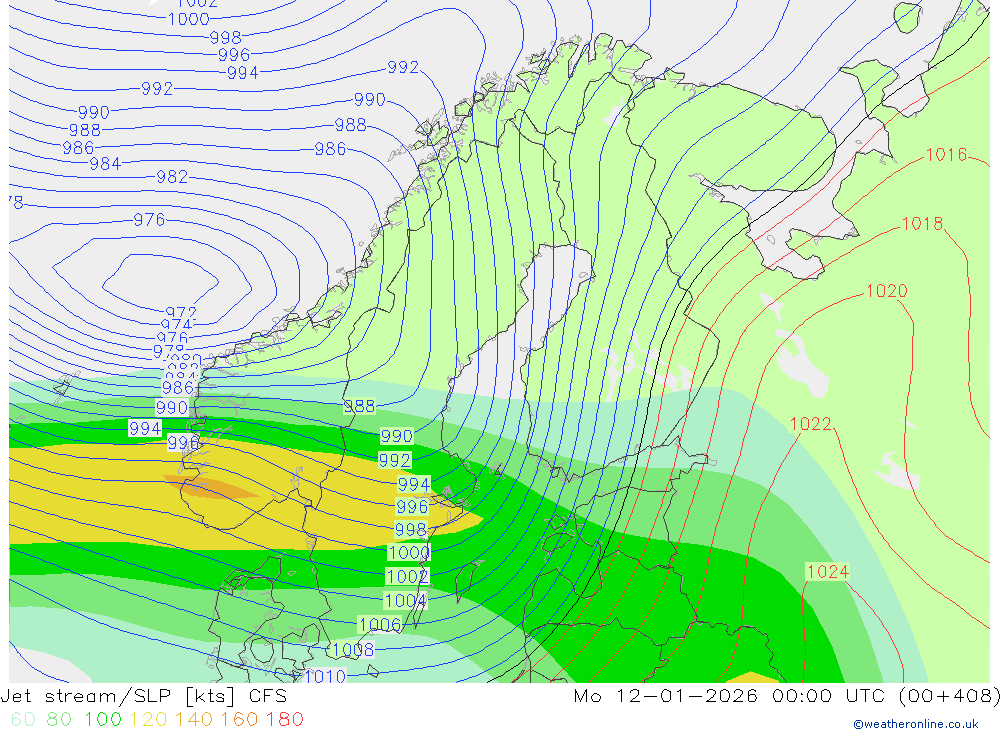Image resolution: width=1000 pixels, height=733 pixels.
Task: Click the 972 low-pressure center label
Action: click(181, 313)
